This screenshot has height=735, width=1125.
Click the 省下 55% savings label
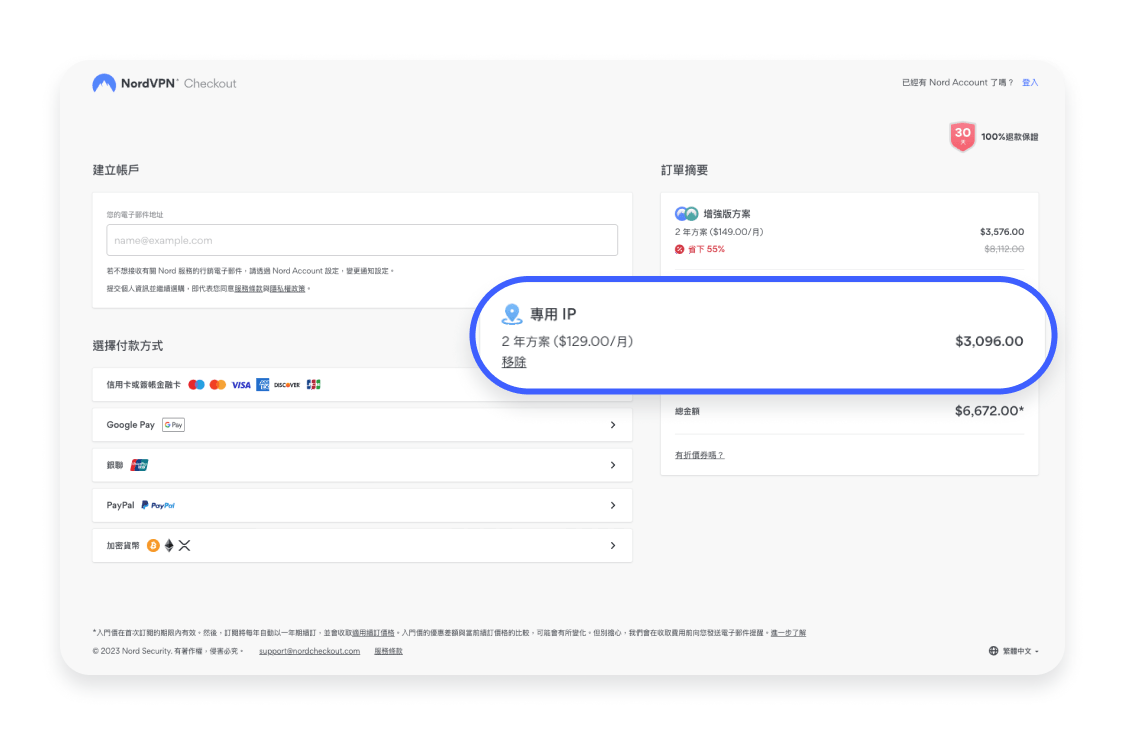pos(706,249)
